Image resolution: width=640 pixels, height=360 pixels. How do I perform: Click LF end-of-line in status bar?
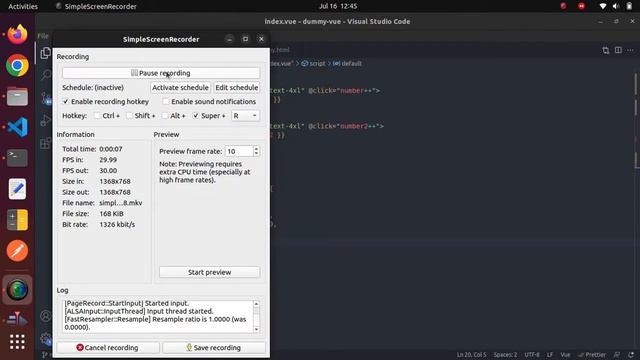(550, 355)
